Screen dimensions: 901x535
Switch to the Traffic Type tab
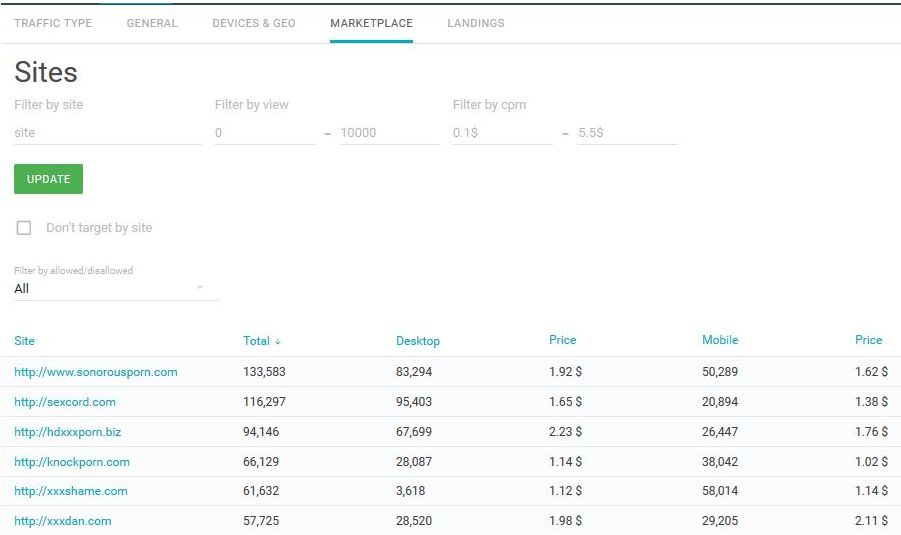[x=53, y=23]
